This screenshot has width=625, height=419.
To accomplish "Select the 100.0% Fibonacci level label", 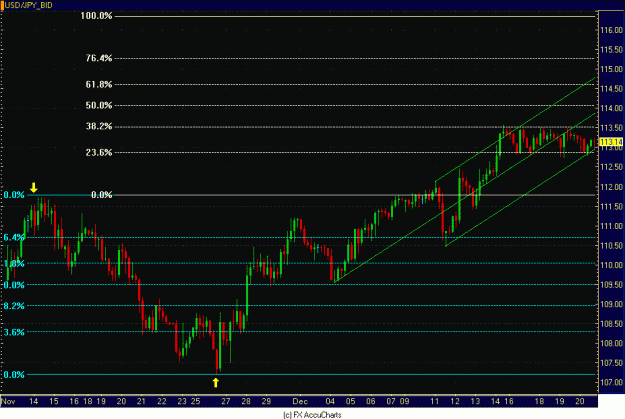I will point(96,16).
